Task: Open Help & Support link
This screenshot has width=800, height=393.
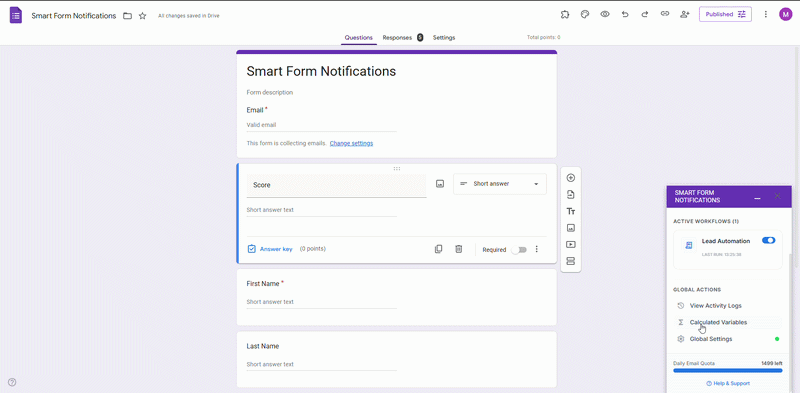Action: (728, 383)
